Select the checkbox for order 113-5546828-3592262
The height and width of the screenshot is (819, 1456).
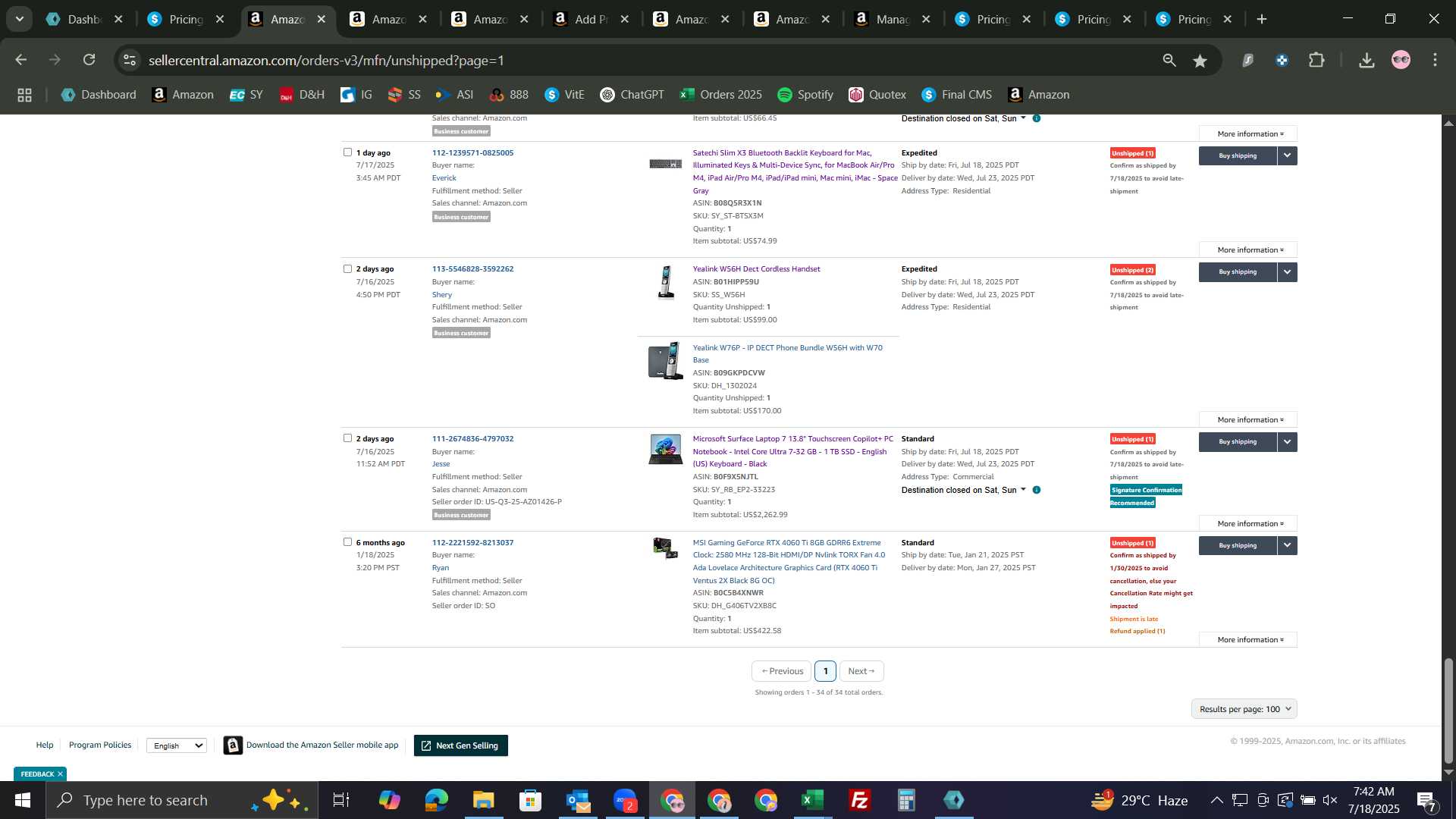pos(347,268)
